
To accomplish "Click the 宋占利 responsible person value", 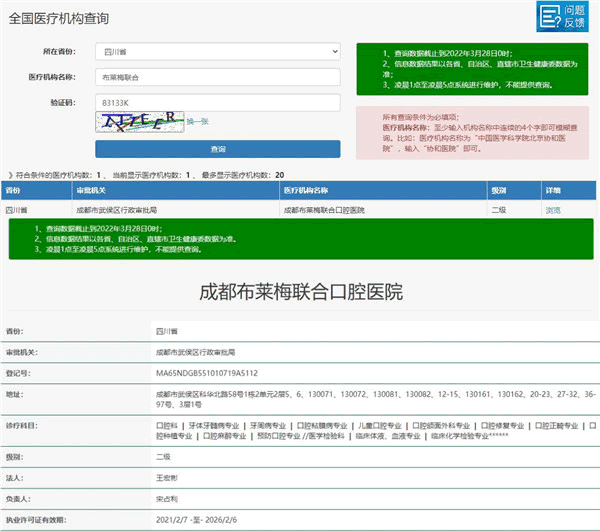I will (167, 499).
